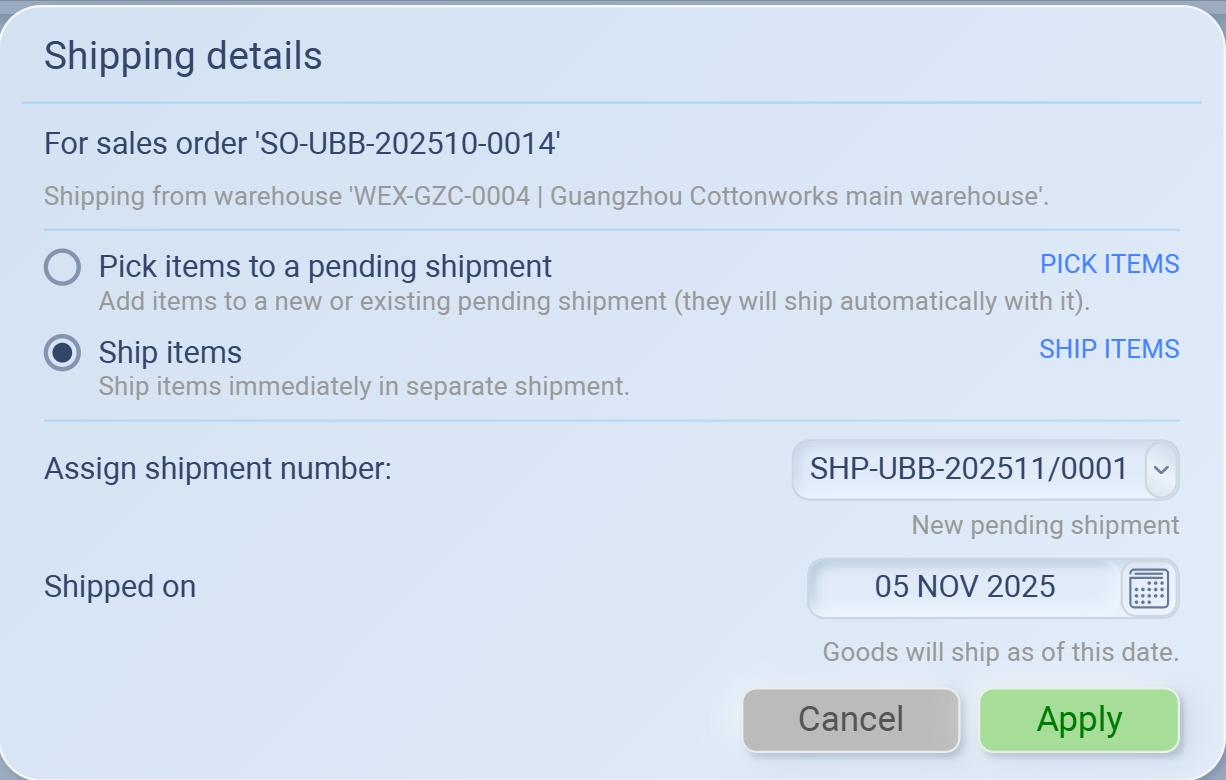1226x780 pixels.
Task: Expand the shipment number dropdown arrow
Action: coord(1160,469)
